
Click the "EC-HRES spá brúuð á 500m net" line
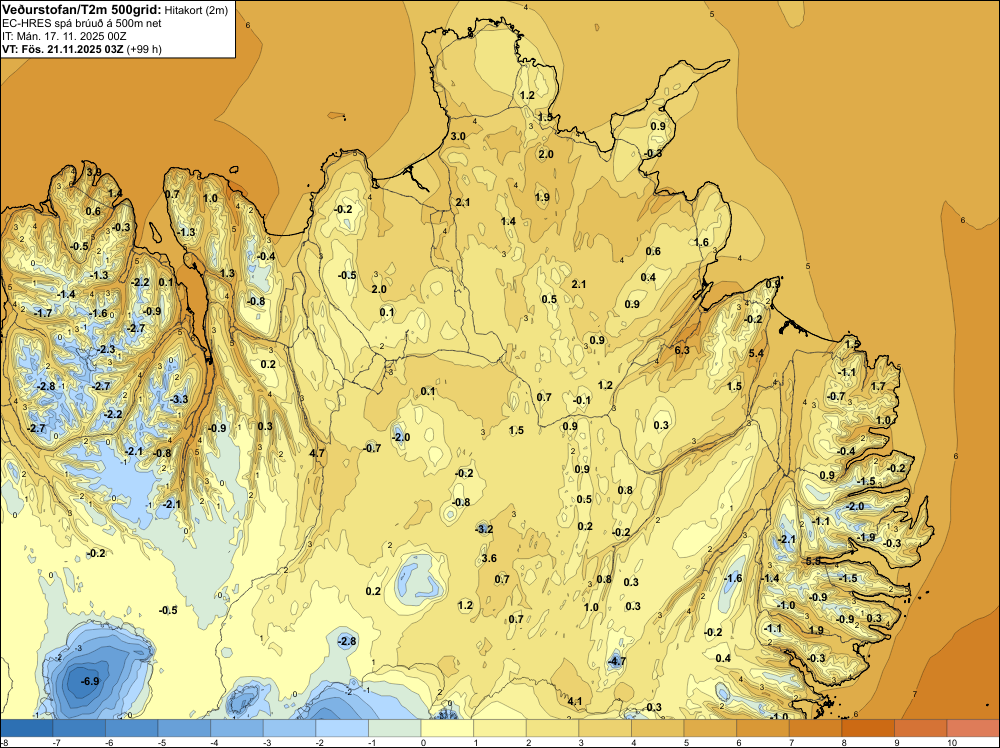pyautogui.click(x=82, y=23)
